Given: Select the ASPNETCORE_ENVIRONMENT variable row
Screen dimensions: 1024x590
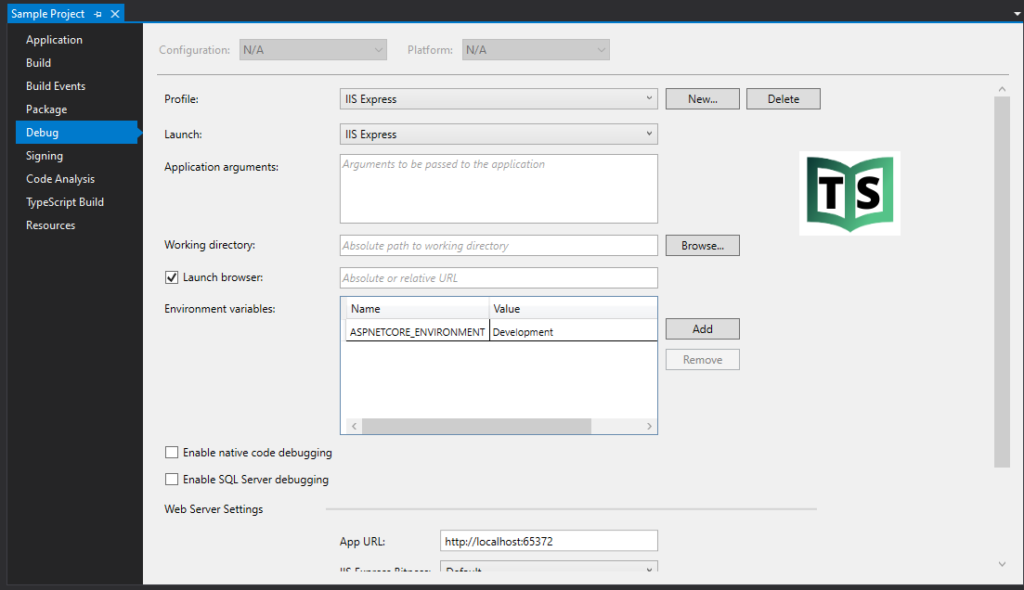Looking at the screenshot, I should pyautogui.click(x=417, y=332).
